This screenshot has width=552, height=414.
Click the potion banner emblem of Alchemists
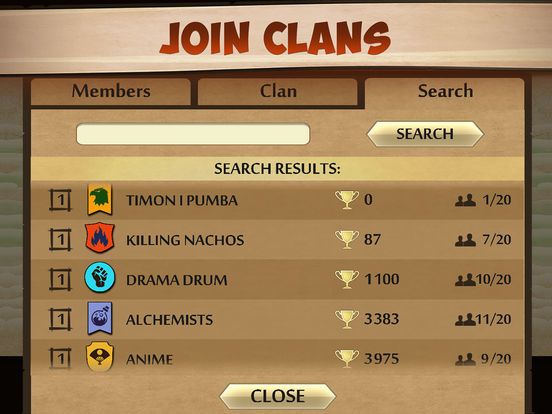coord(100,318)
